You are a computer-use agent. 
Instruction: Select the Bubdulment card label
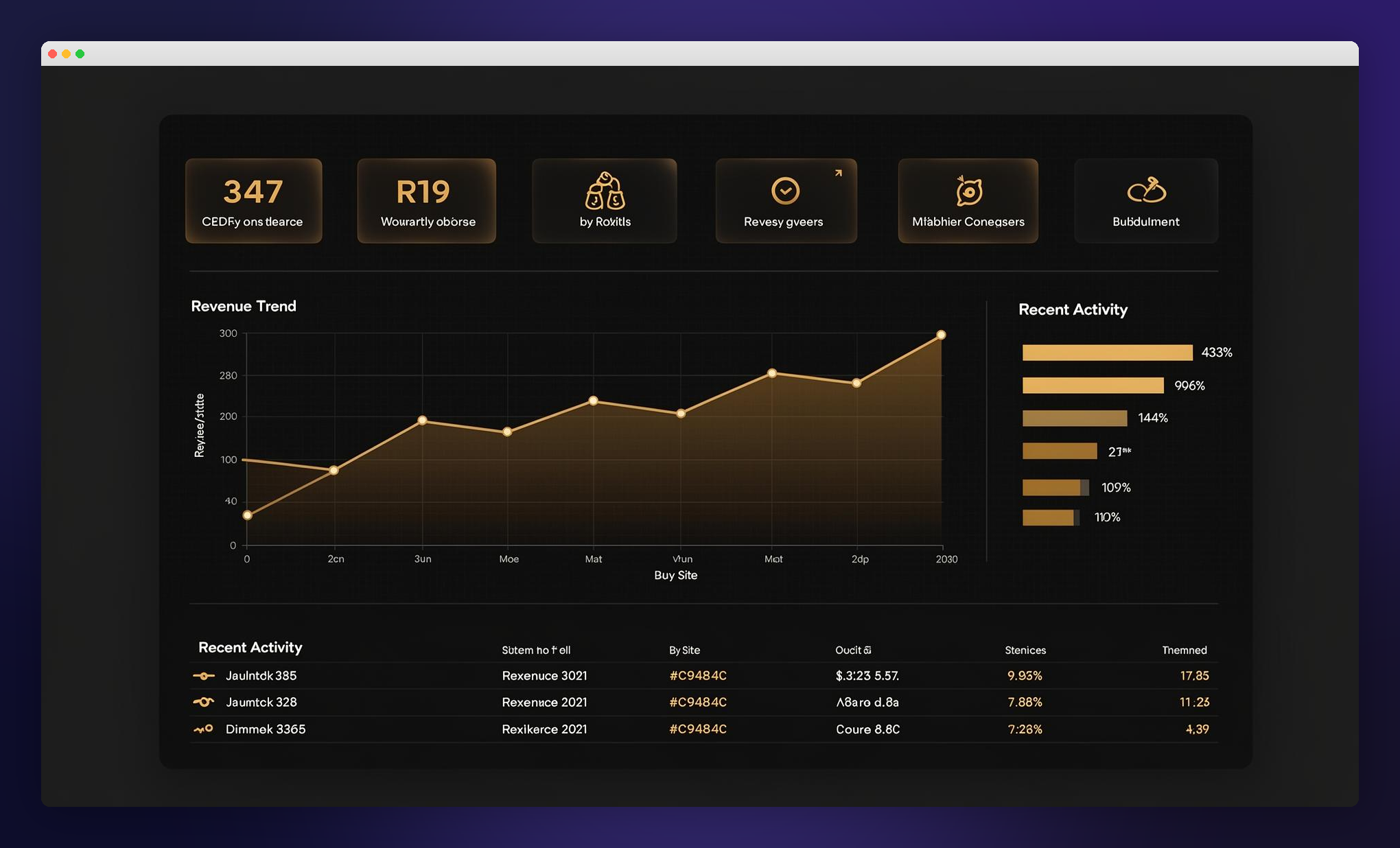pos(1145,222)
